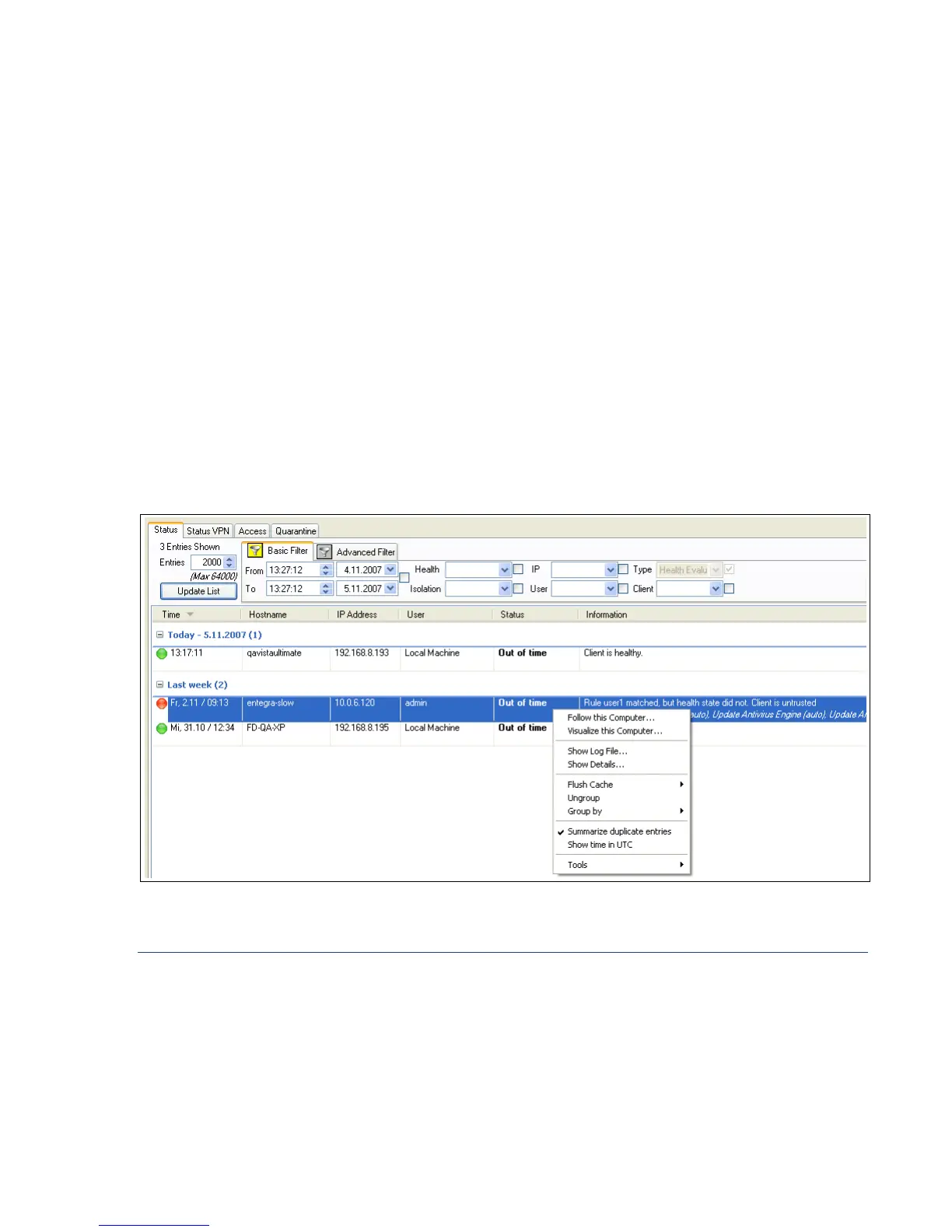Click the To time field 13:27:12

pos(293,589)
